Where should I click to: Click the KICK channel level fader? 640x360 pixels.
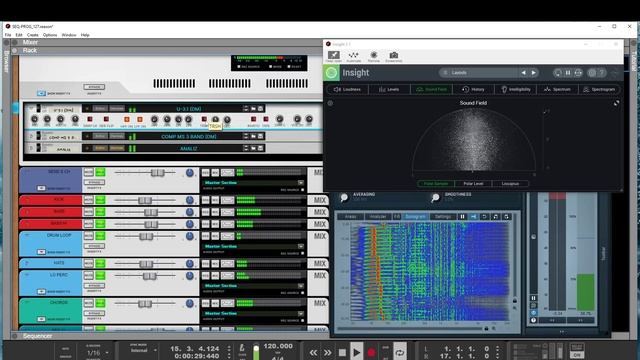pyautogui.click(x=145, y=200)
